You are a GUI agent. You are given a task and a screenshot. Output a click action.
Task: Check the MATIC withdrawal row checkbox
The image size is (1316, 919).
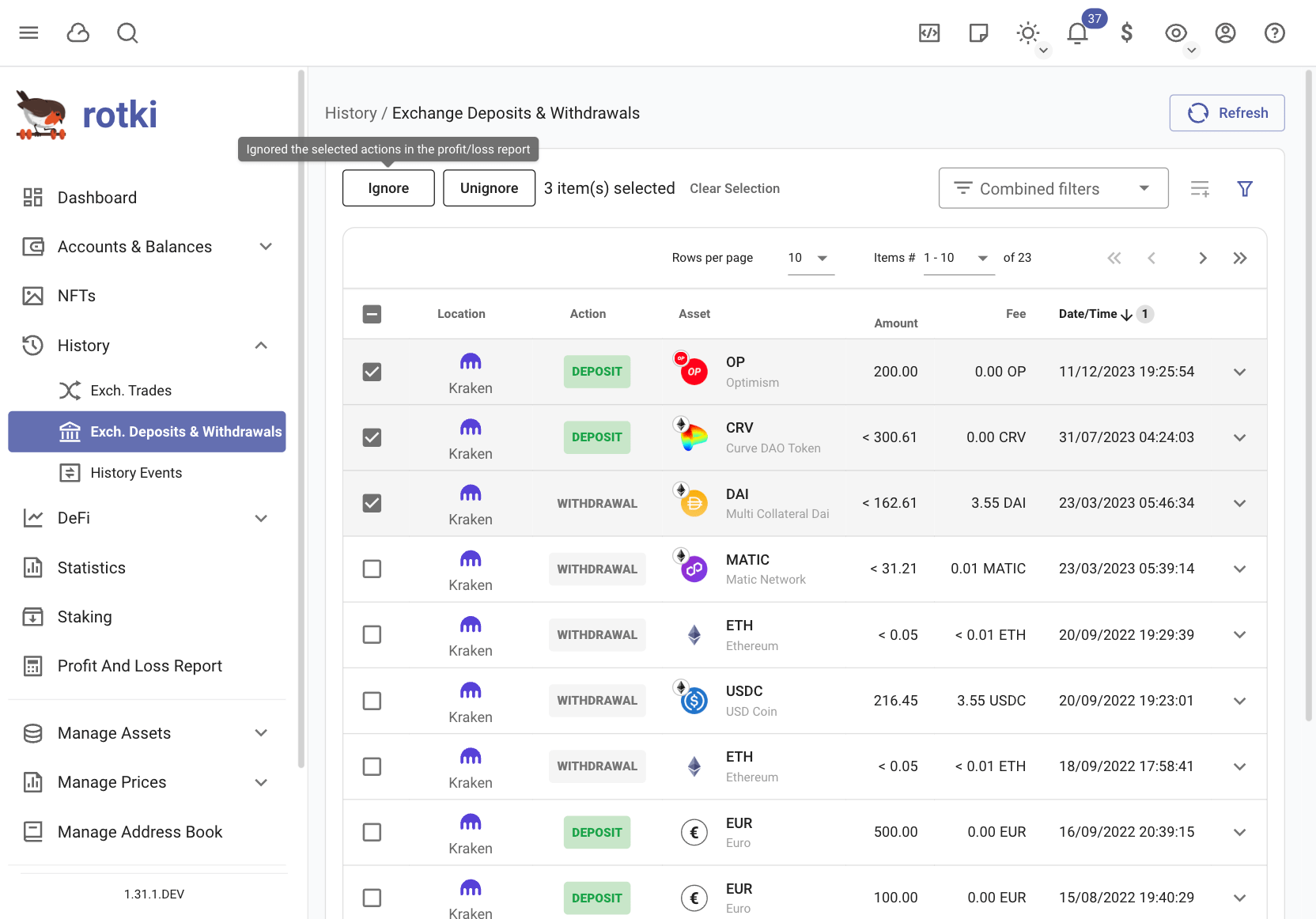click(x=372, y=569)
